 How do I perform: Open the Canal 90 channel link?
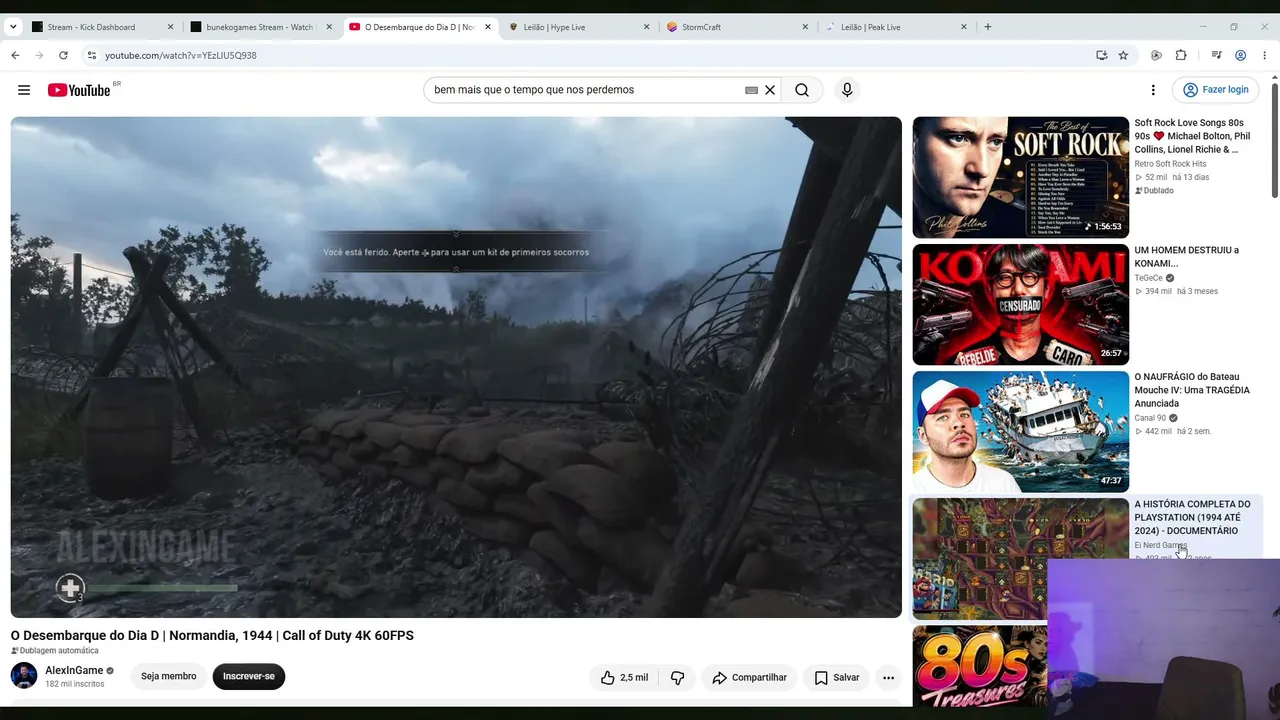(1150, 418)
